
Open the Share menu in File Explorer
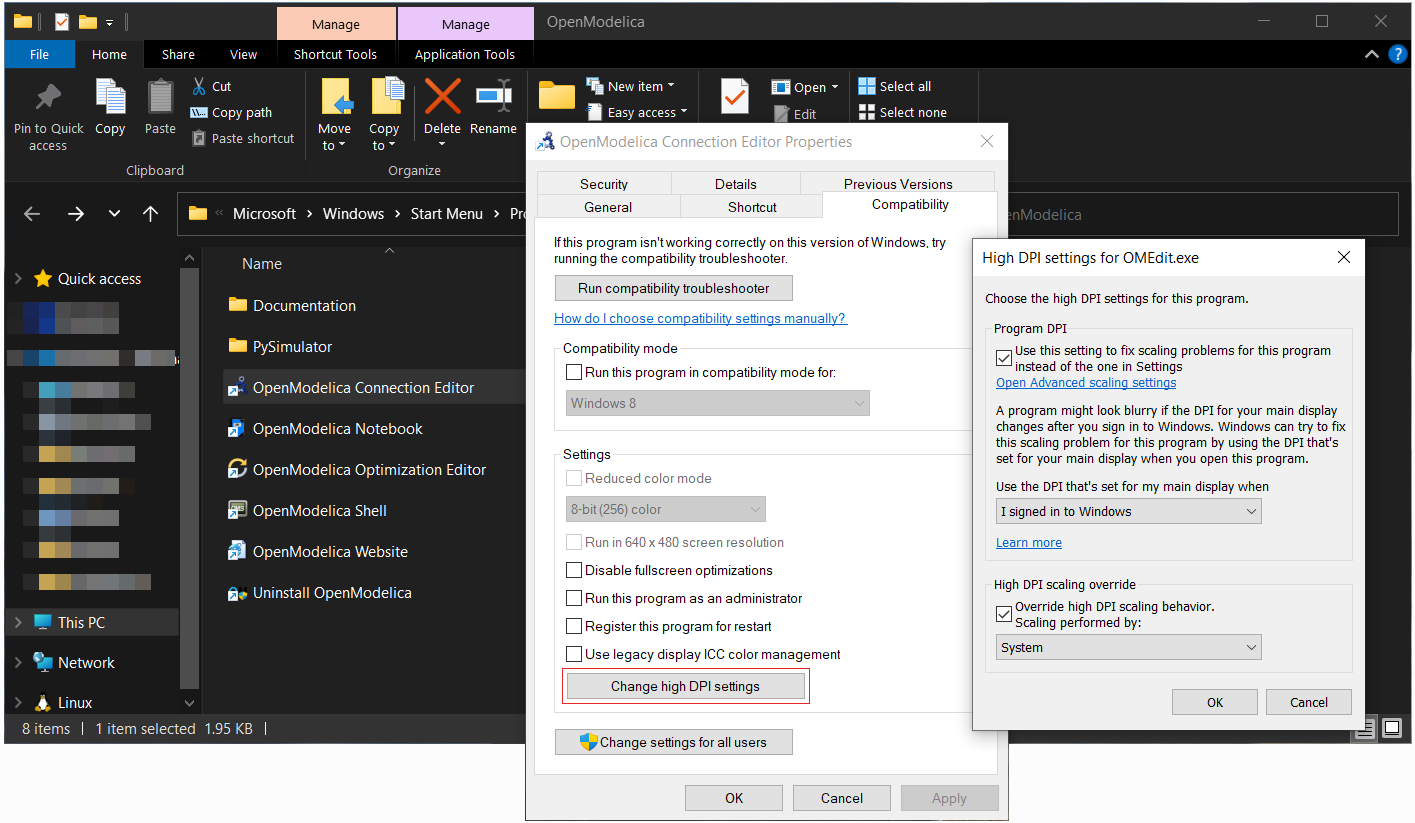coord(178,54)
